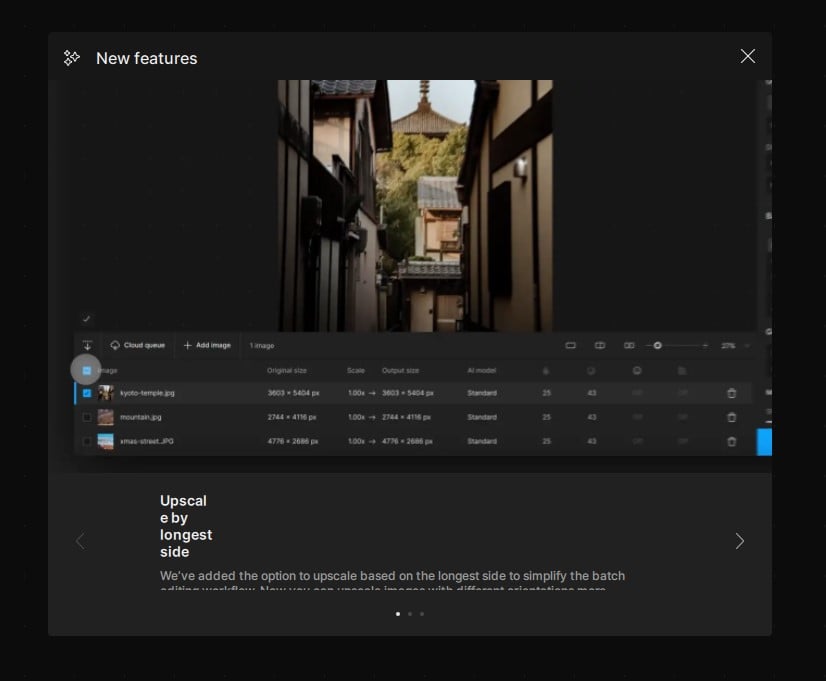Open the Cloud queue
Viewport: 826px width, 681px height.
click(138, 345)
